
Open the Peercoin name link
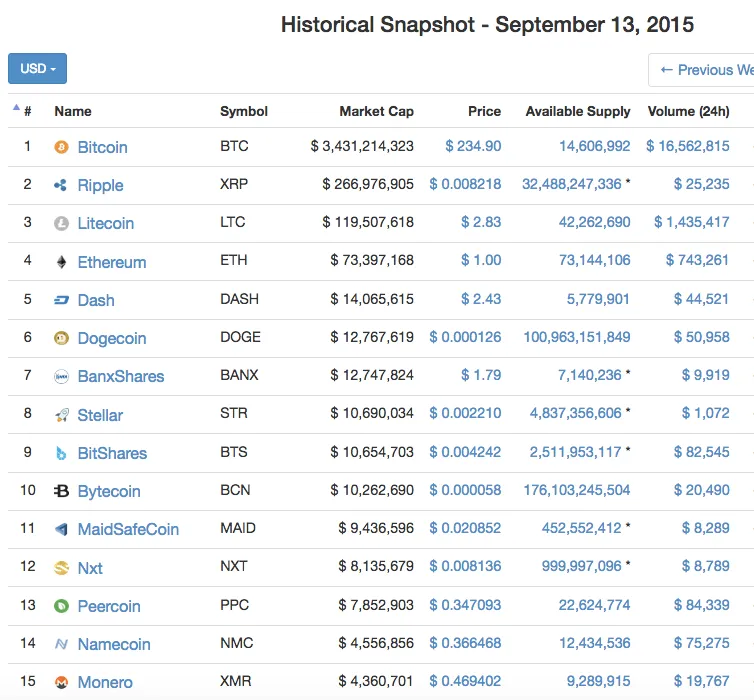(109, 606)
